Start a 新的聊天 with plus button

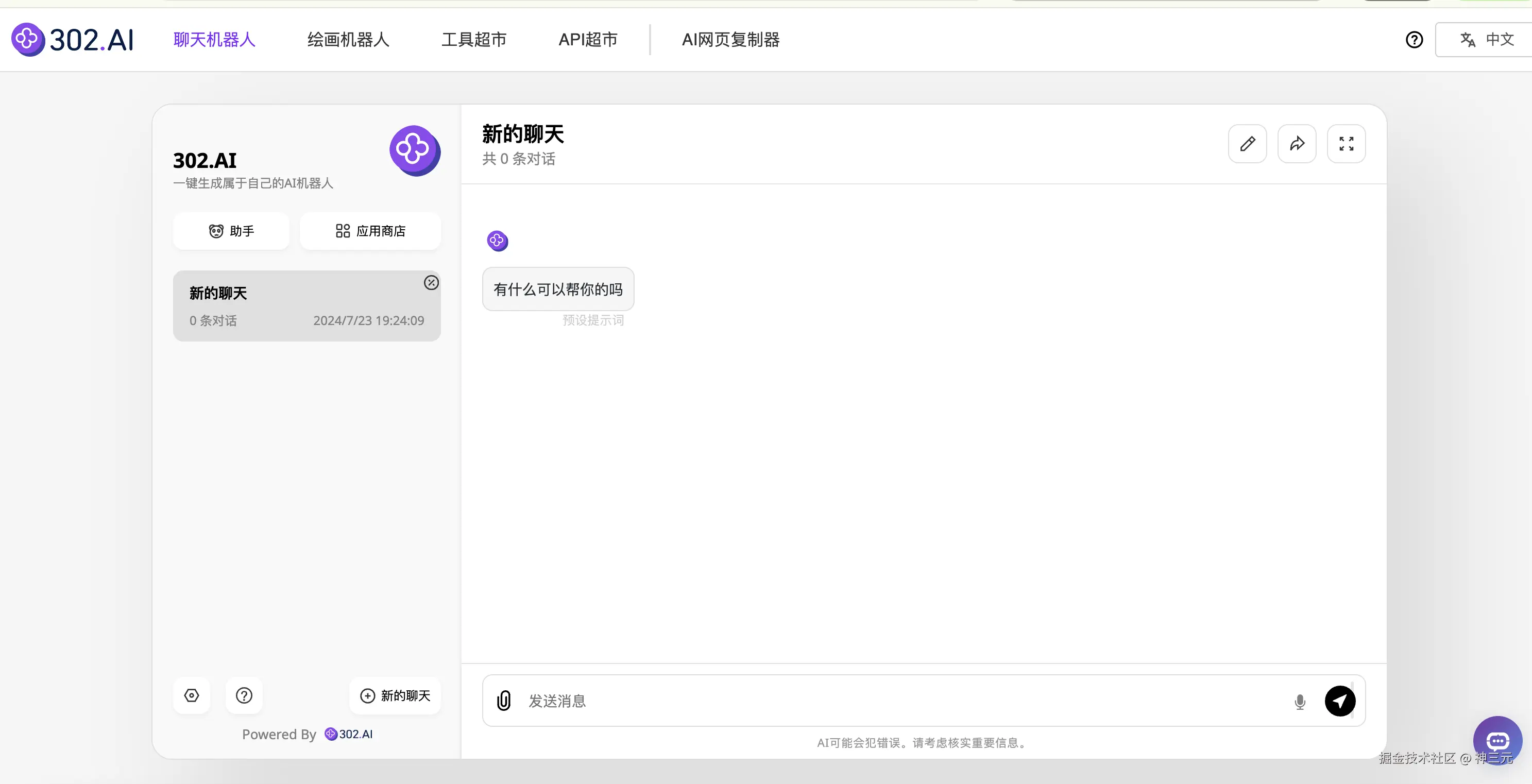(x=395, y=695)
